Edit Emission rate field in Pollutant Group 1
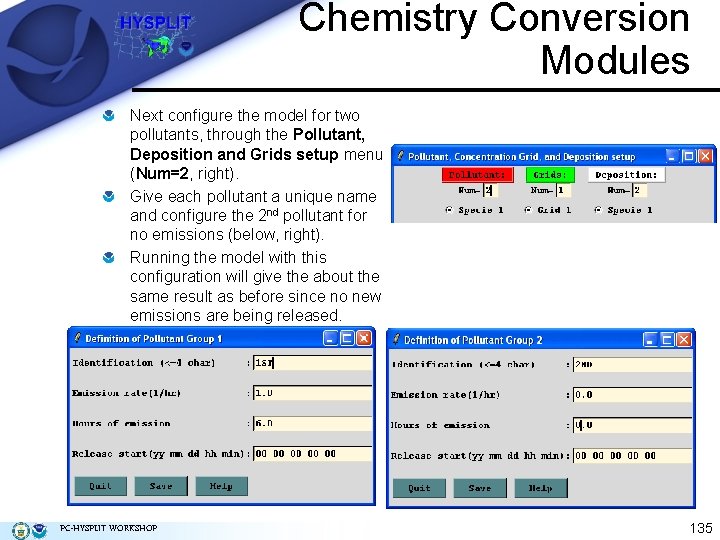The width and height of the screenshot is (720, 540). (312, 393)
